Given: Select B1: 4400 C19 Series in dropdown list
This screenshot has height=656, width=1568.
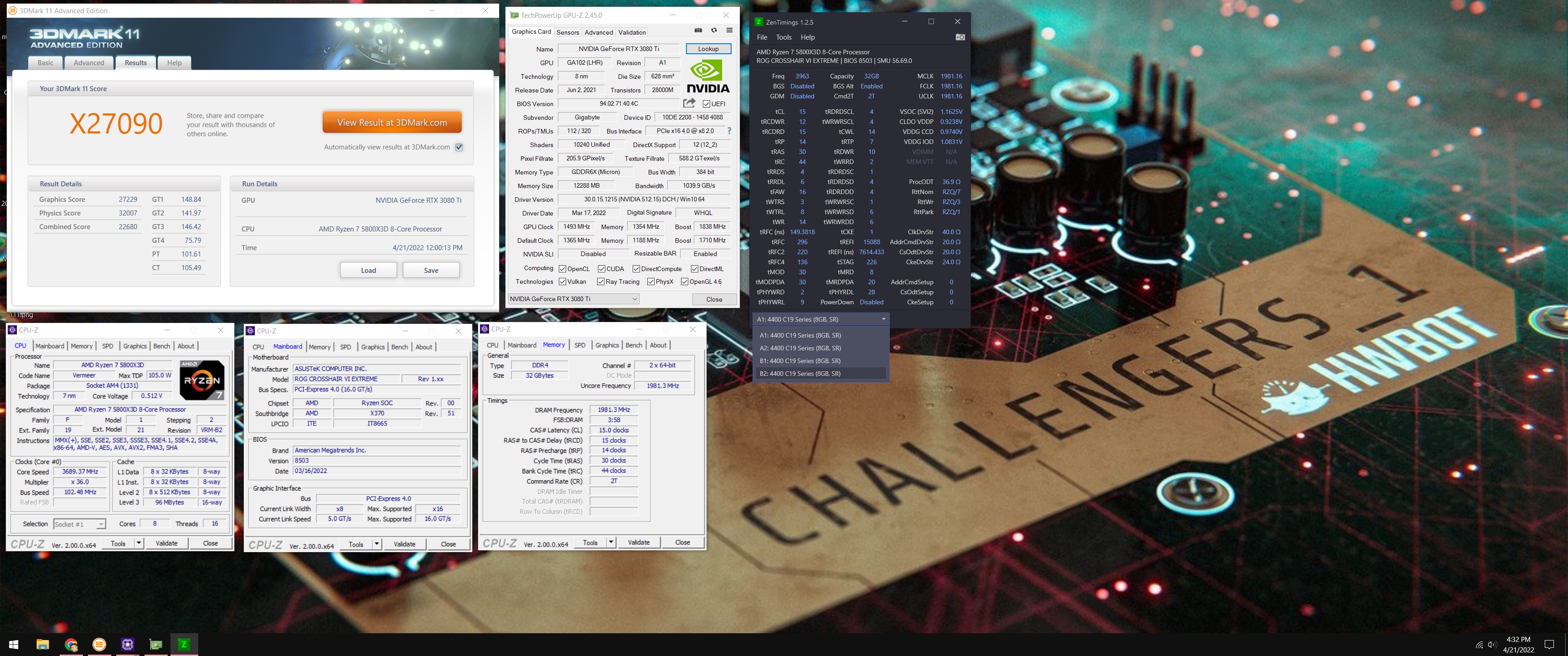Looking at the screenshot, I should [820, 361].
